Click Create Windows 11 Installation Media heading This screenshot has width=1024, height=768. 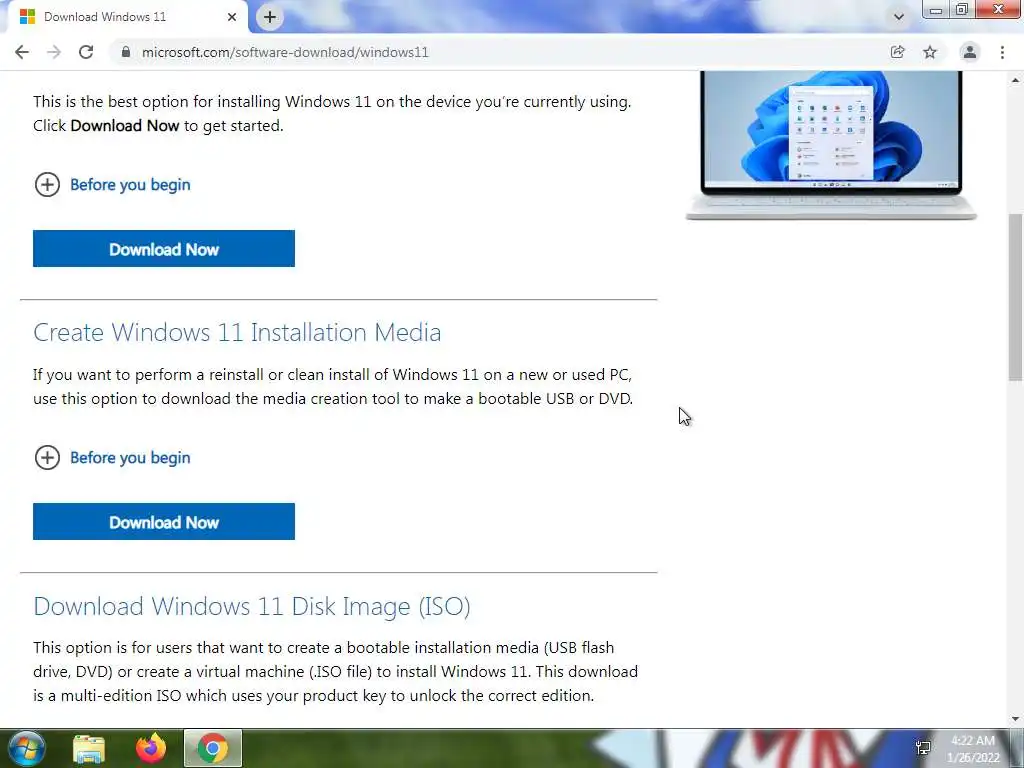point(237,332)
